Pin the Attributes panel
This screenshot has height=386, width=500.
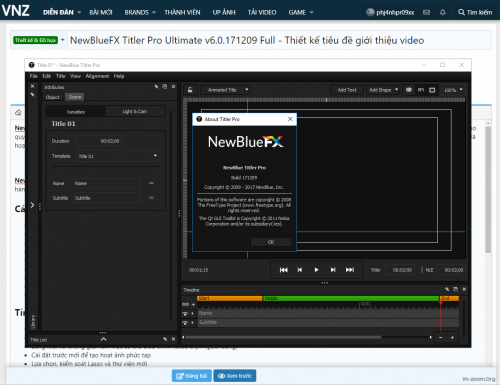coord(156,87)
